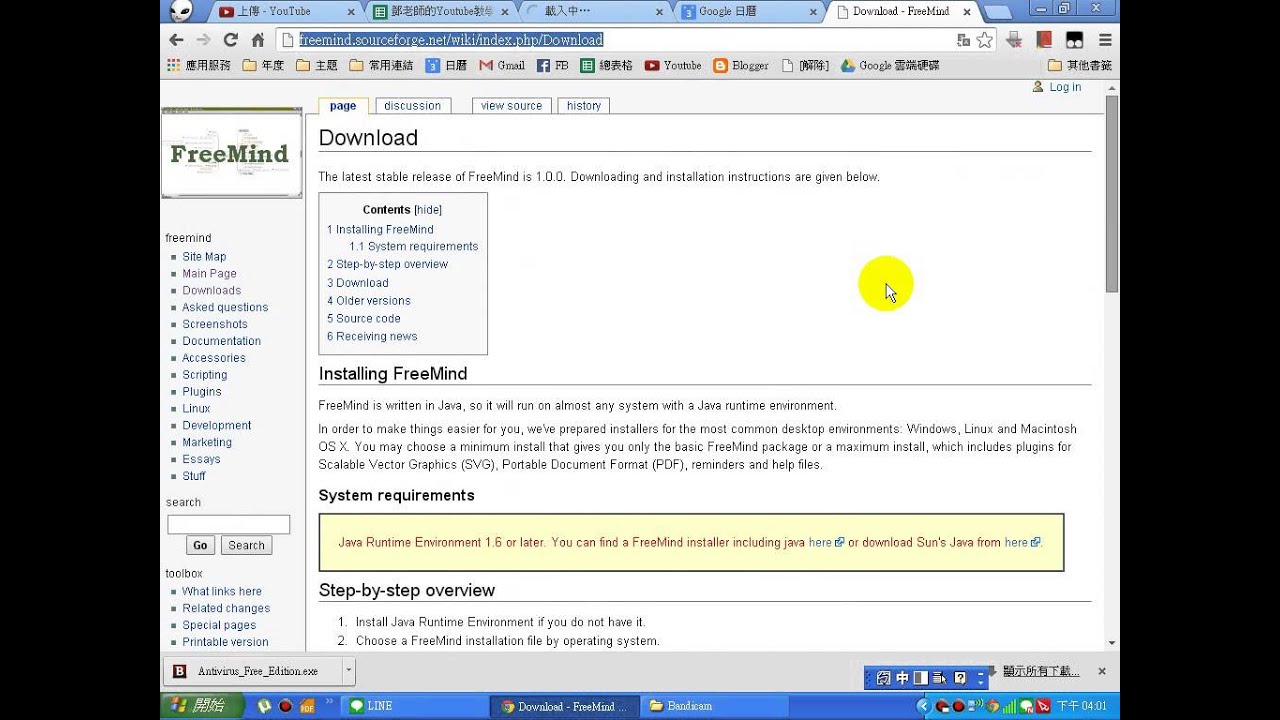
Task: Open the FB bookmark
Action: (x=553, y=65)
